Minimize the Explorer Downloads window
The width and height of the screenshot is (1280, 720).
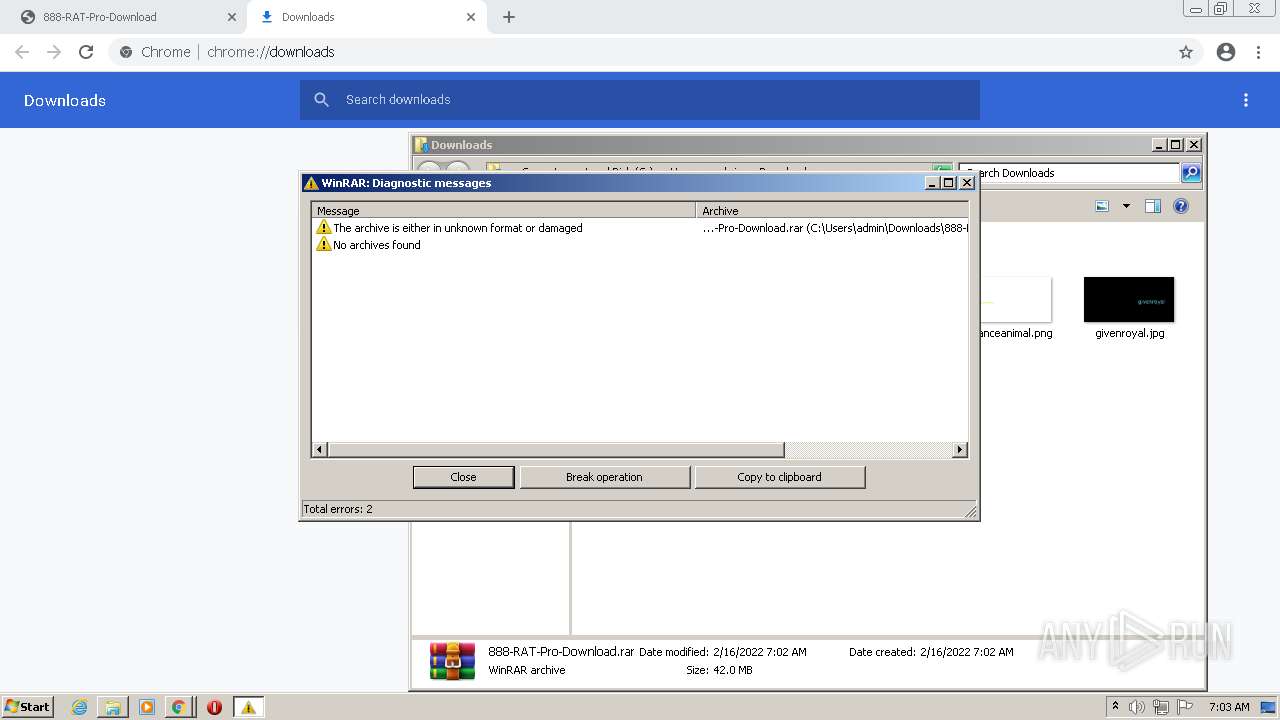pyautogui.click(x=1159, y=145)
